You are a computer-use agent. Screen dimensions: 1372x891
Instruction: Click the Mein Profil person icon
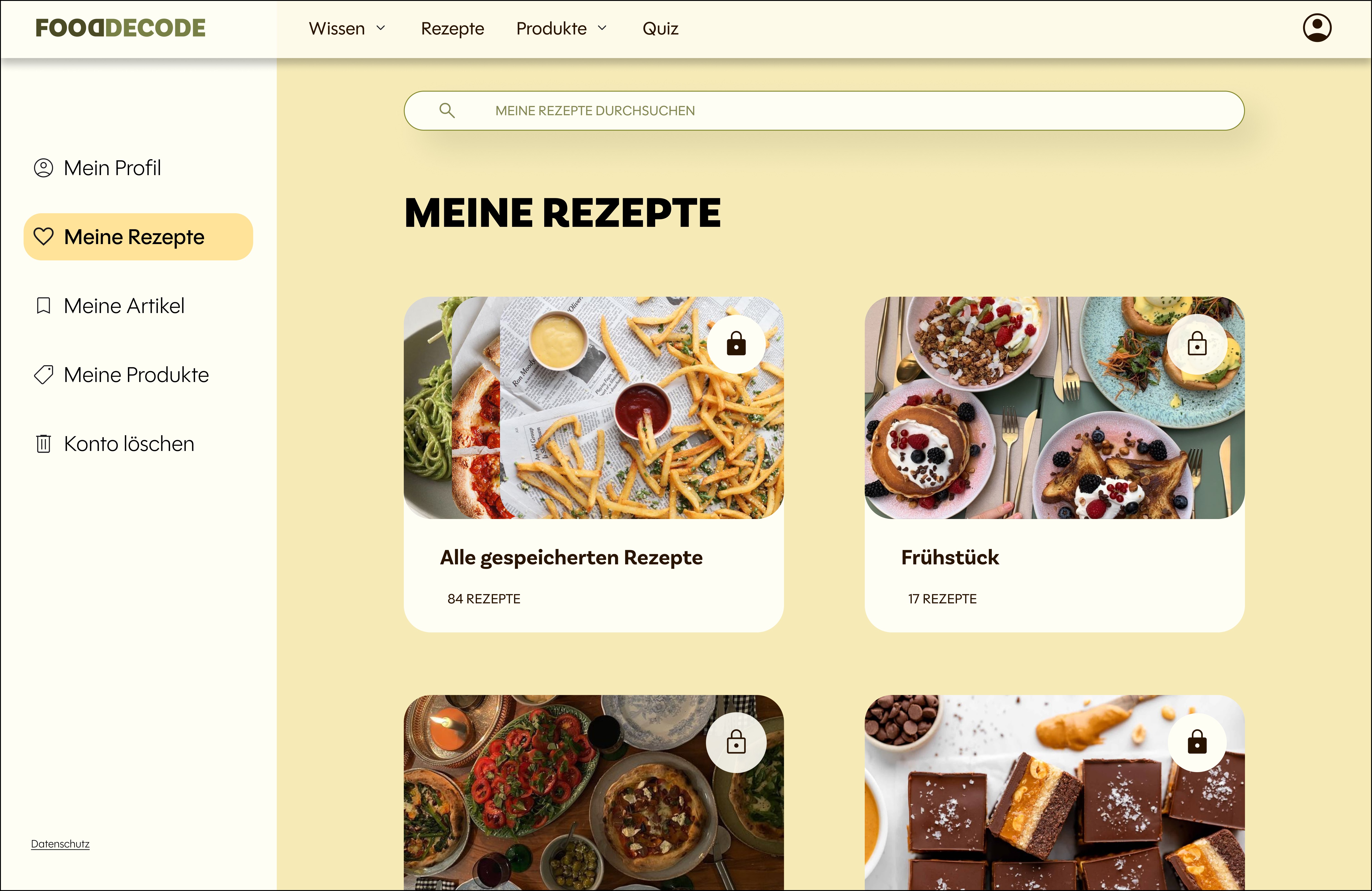click(x=43, y=168)
